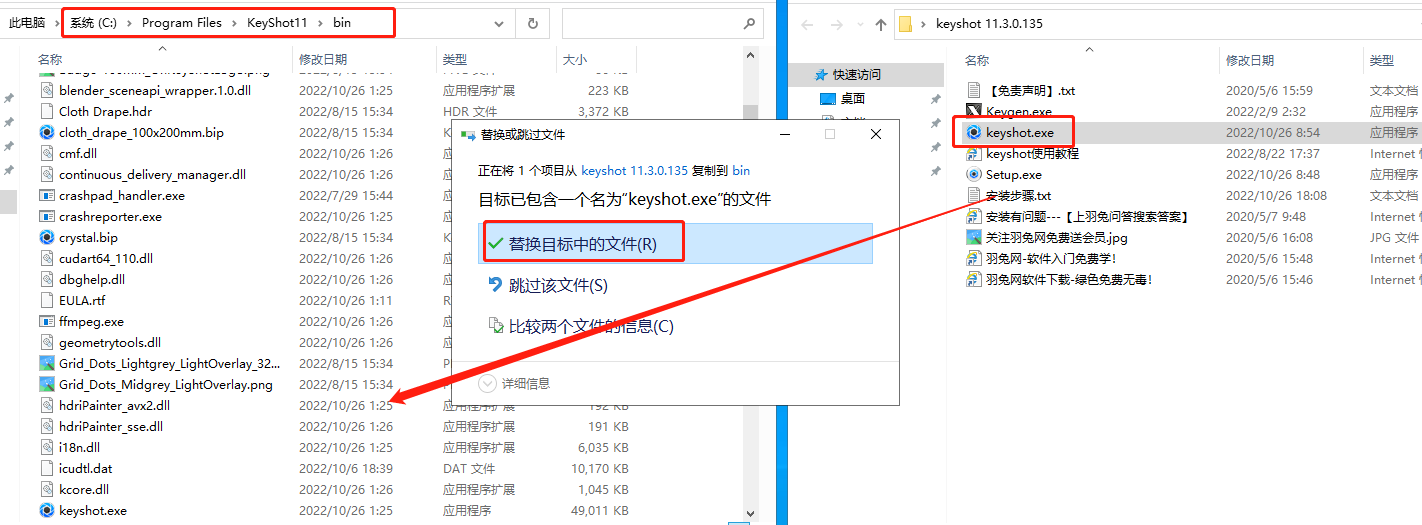Select i18n.dll file name
The image size is (1422, 525).
click(x=79, y=447)
